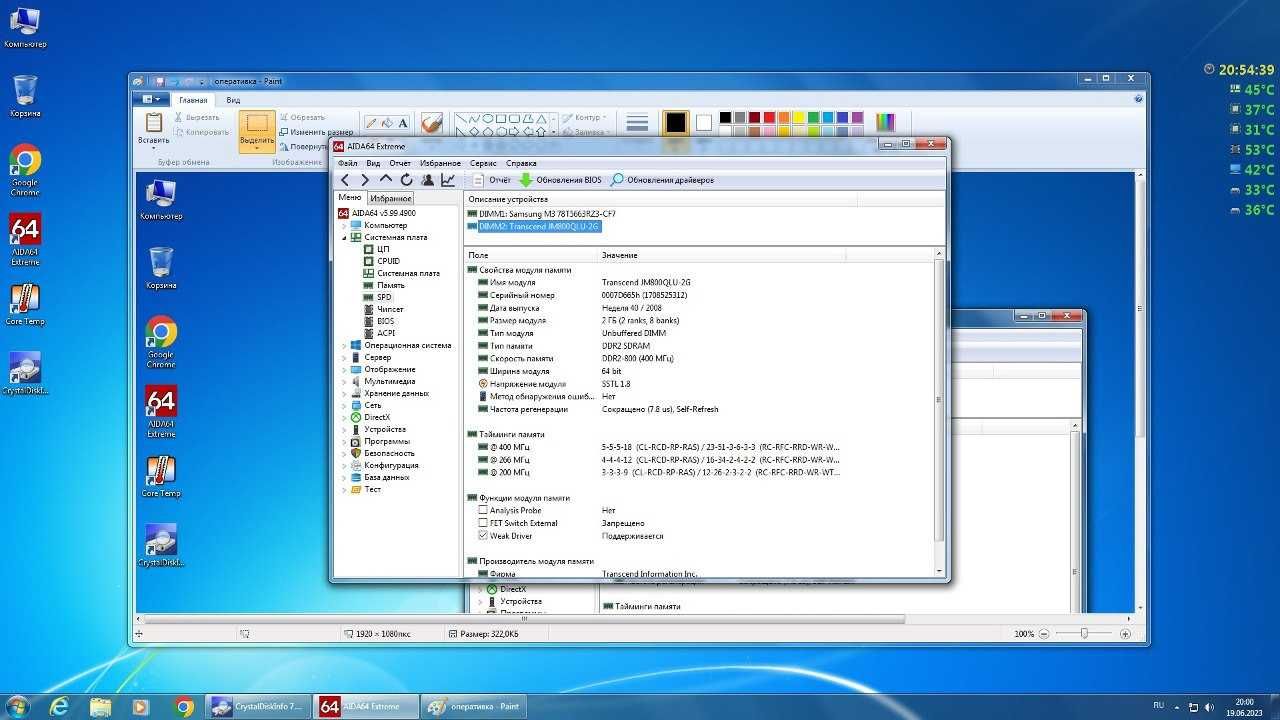1280x720 pixels.
Task: Select Безопасность tree item
Action: point(389,453)
